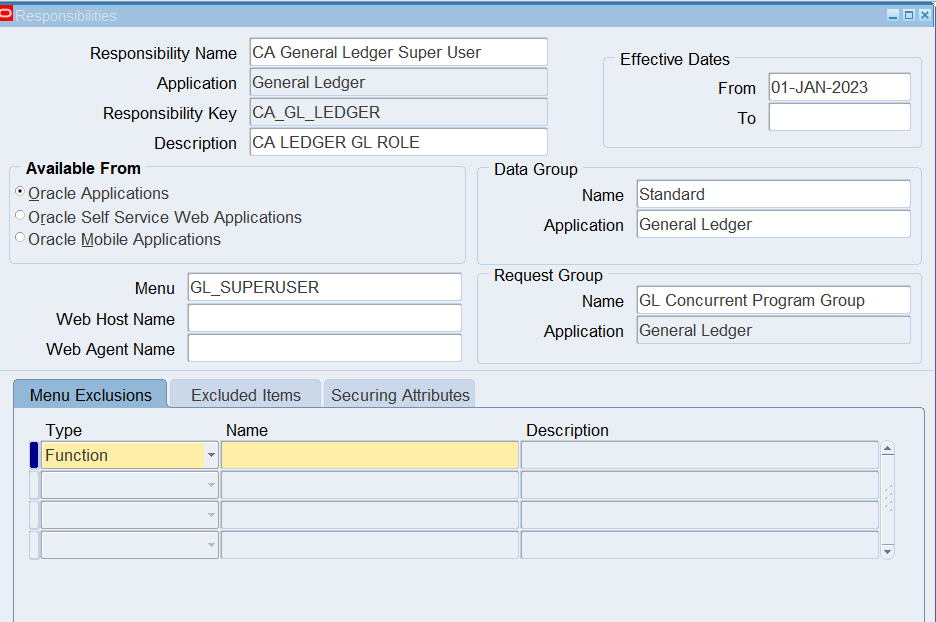Viewport: 936px width, 622px height.
Task: Click the Effective Dates To field
Action: (839, 117)
